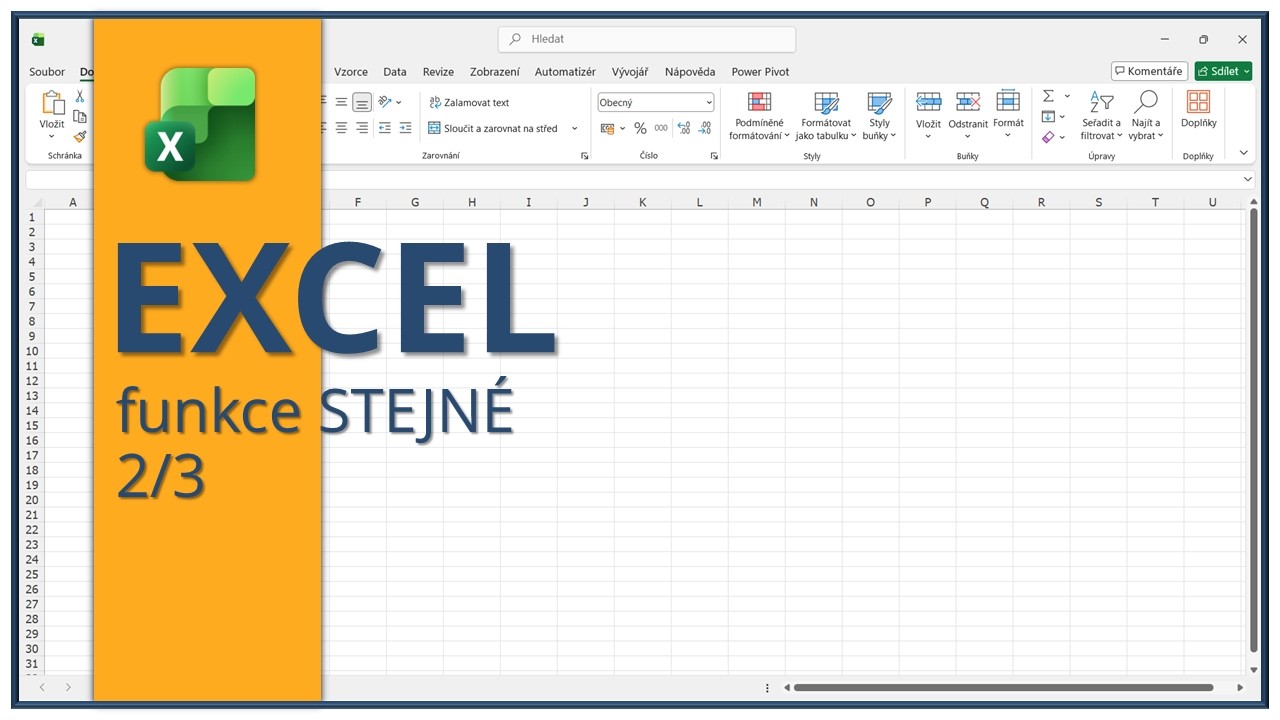Screen dimensions: 1280x720
Task: Open the Soubor tab
Action: coord(47,72)
